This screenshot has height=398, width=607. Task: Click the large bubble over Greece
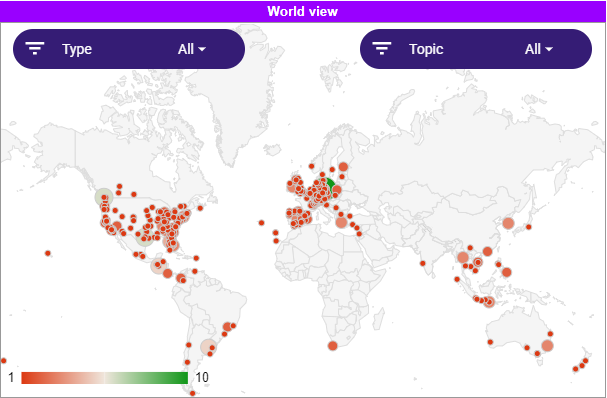click(341, 223)
